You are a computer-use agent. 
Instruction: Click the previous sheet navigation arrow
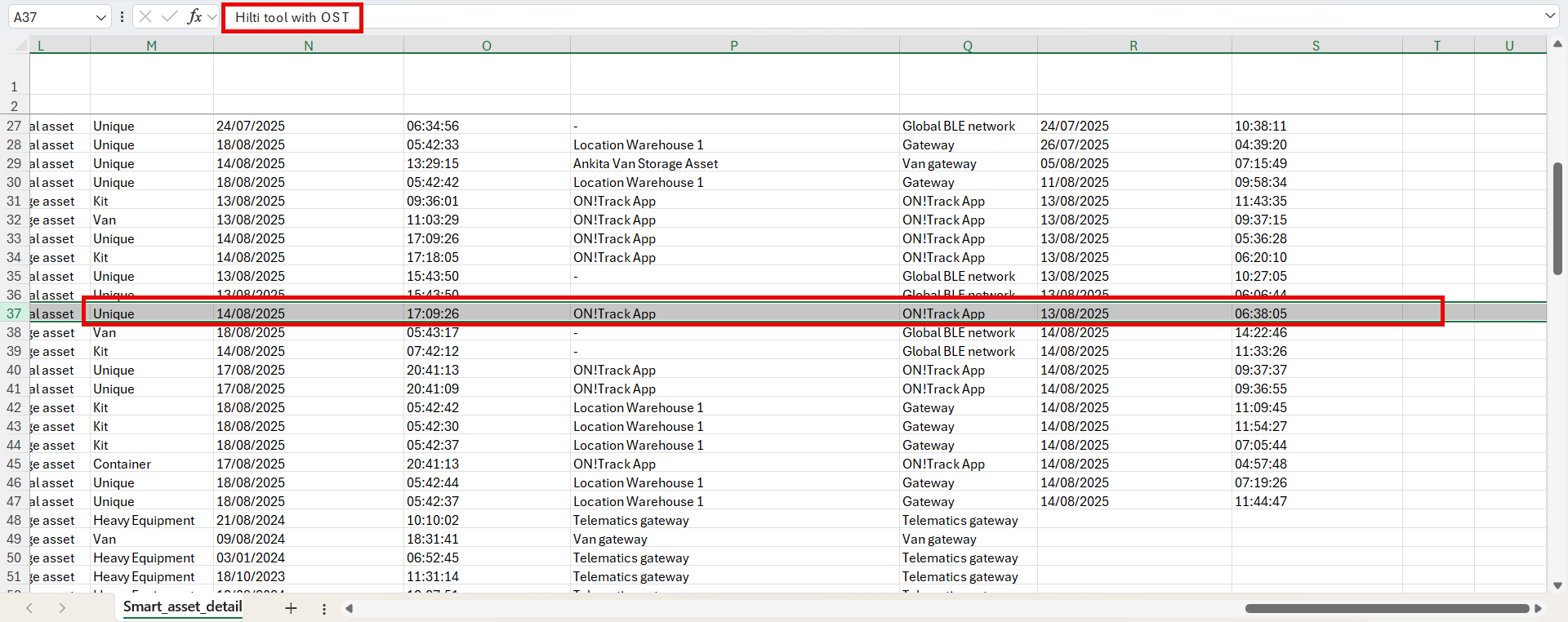click(x=29, y=608)
